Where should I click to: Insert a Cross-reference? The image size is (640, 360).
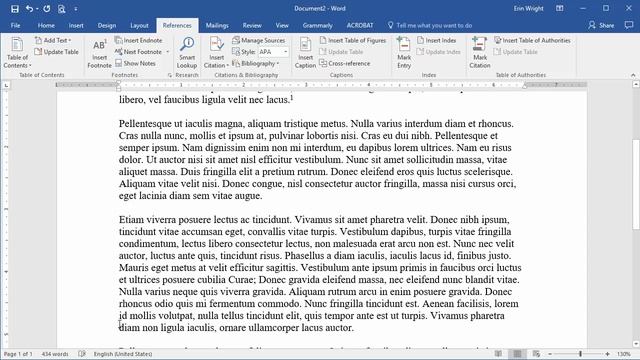(345, 63)
